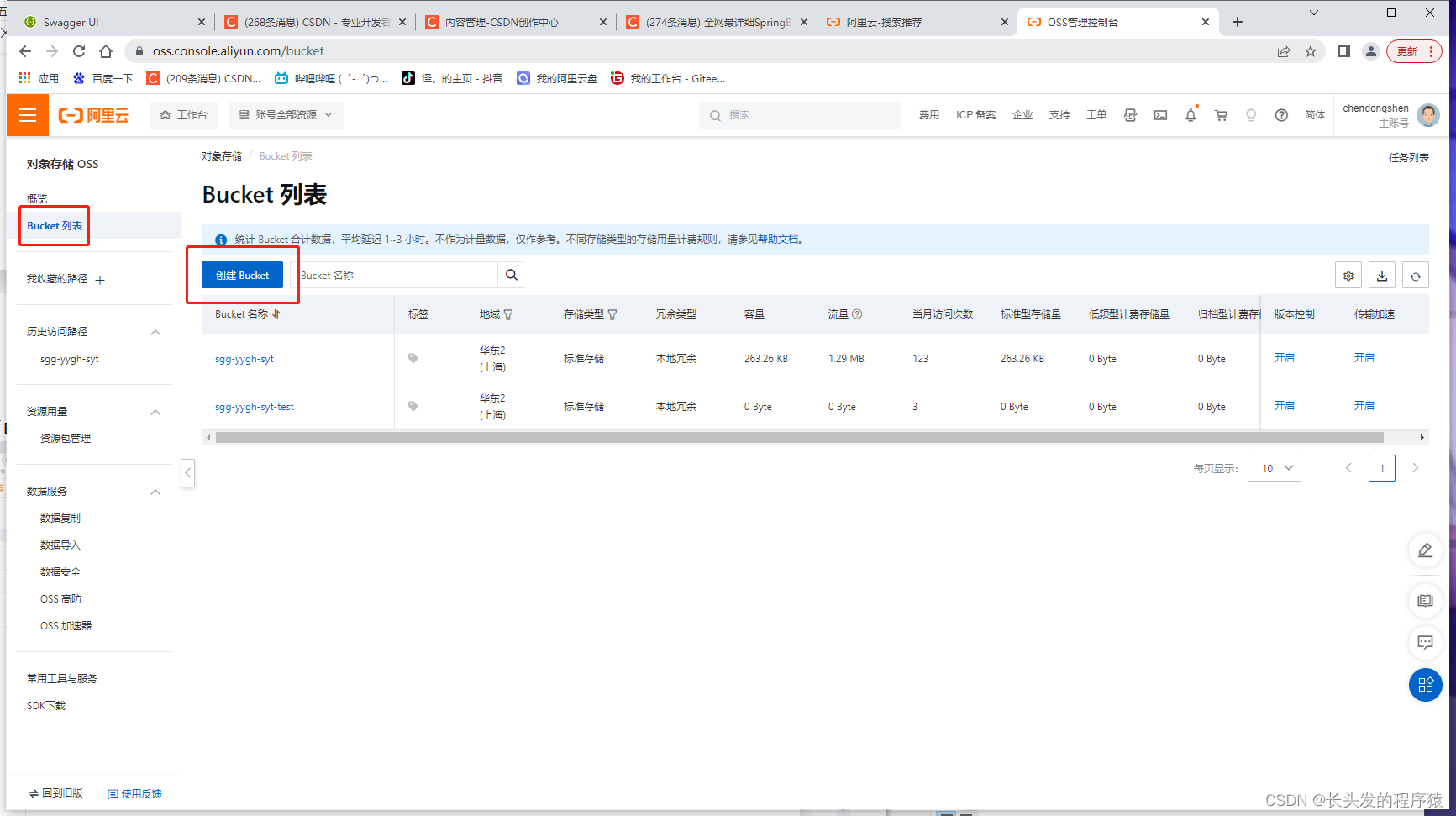
Task: Open Data Replication in sidebar
Action: point(60,519)
